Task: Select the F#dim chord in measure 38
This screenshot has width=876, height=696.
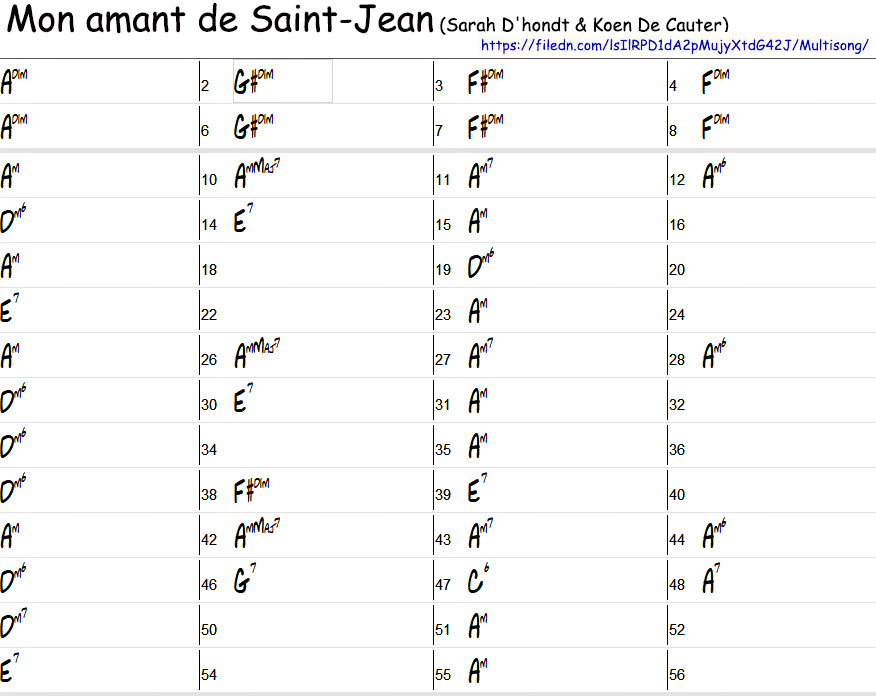Action: 254,490
